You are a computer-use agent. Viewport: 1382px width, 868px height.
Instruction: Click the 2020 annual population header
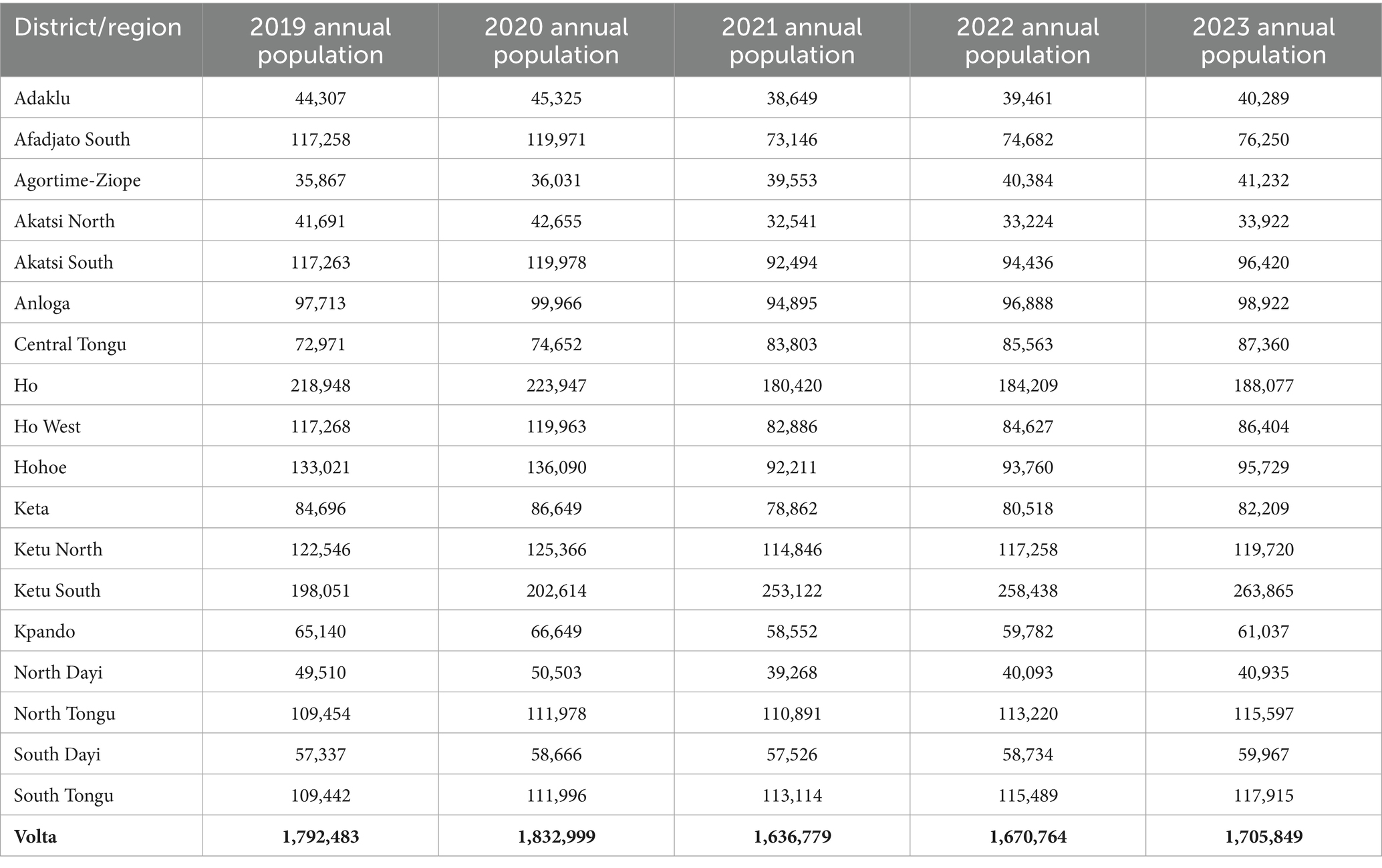(x=556, y=41)
